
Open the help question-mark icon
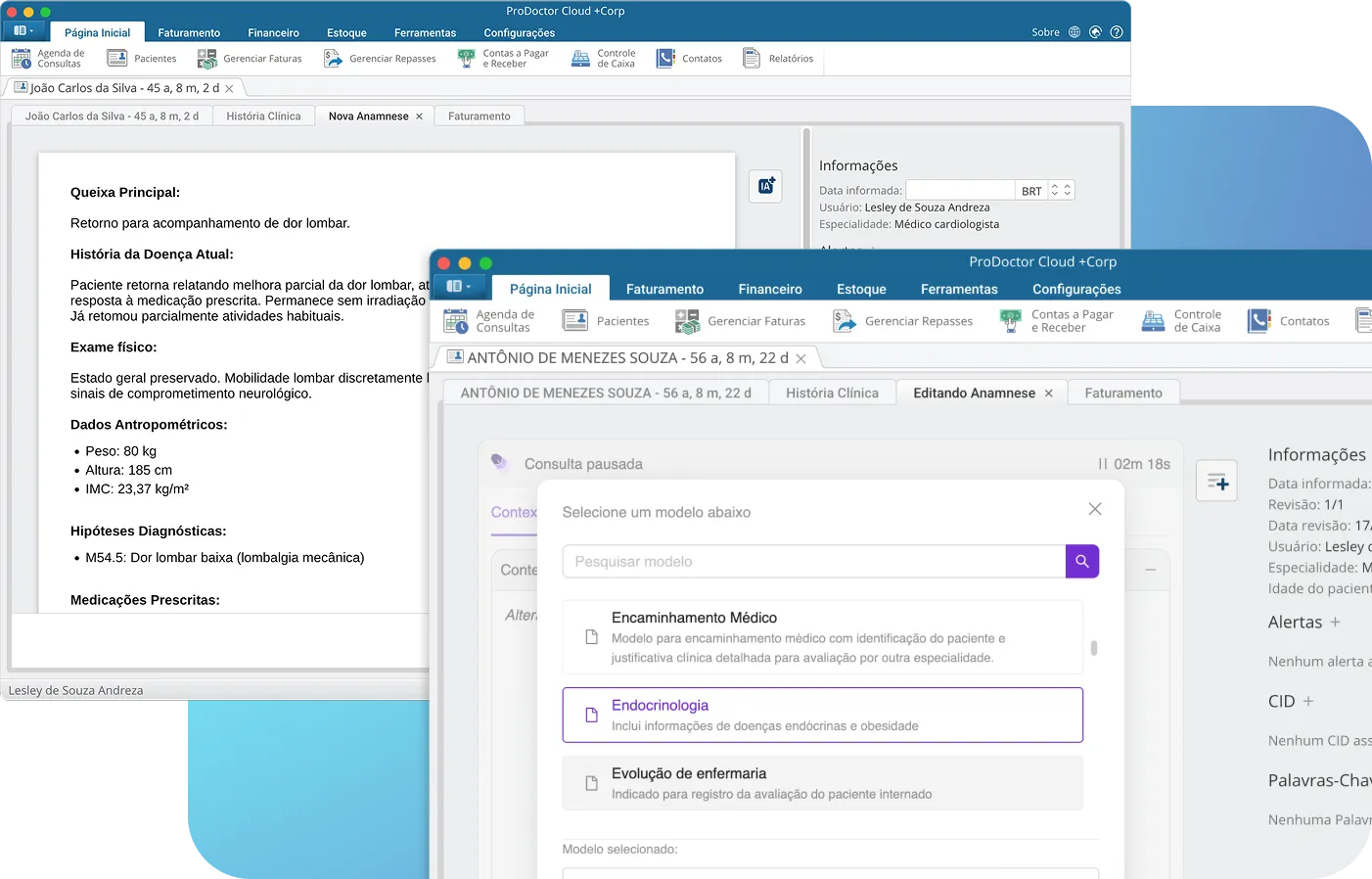(1116, 31)
